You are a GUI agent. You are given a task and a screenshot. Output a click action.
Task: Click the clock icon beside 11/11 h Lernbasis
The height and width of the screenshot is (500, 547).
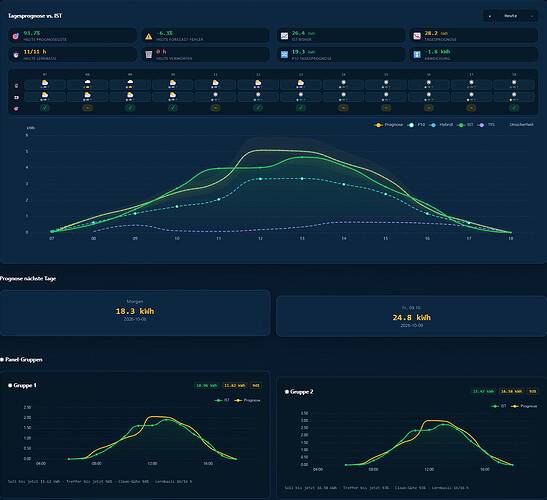pos(16,55)
